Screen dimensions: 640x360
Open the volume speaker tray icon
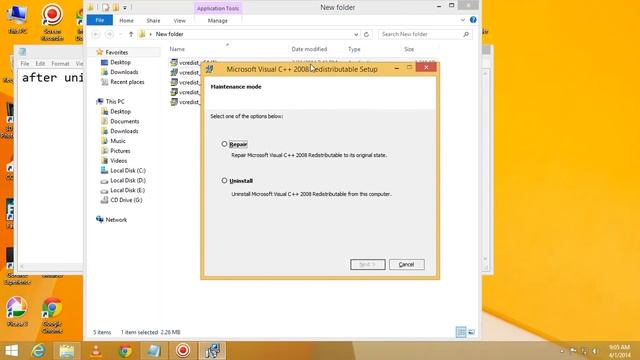[595, 351]
